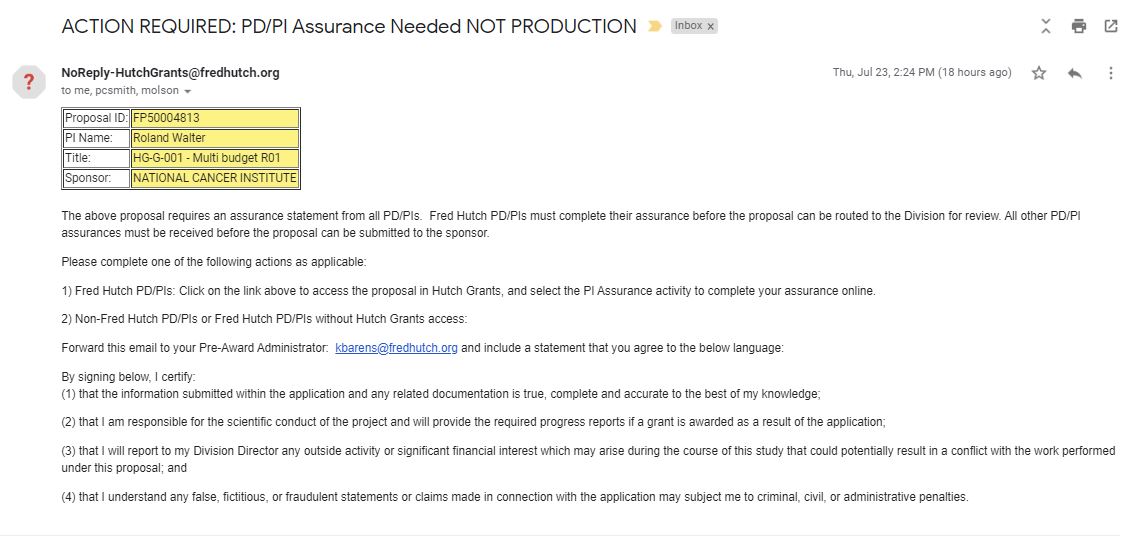
Task: Reply using the arrow icon
Action: tap(1075, 73)
